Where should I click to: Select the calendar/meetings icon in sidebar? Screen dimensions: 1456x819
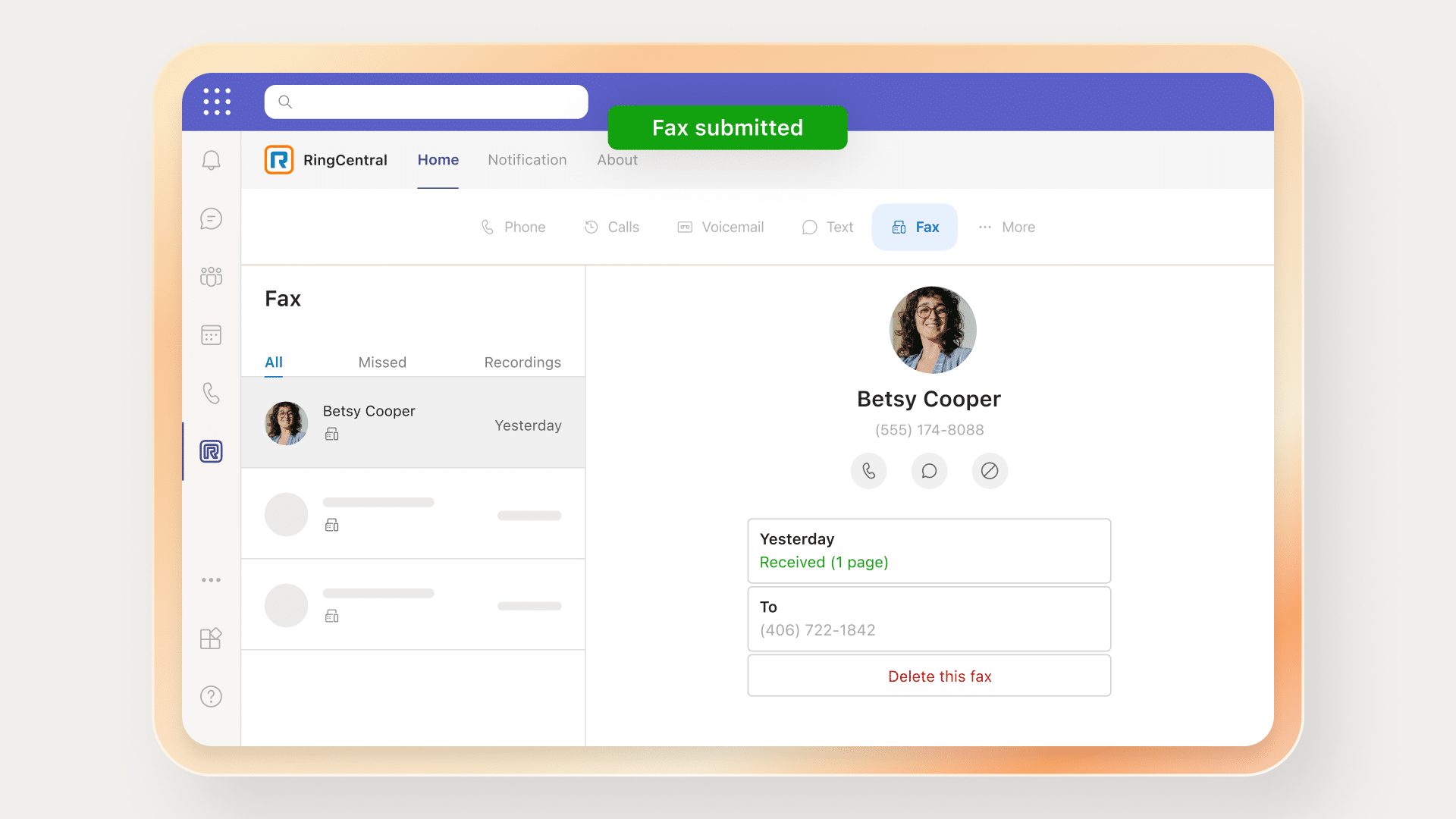211,335
